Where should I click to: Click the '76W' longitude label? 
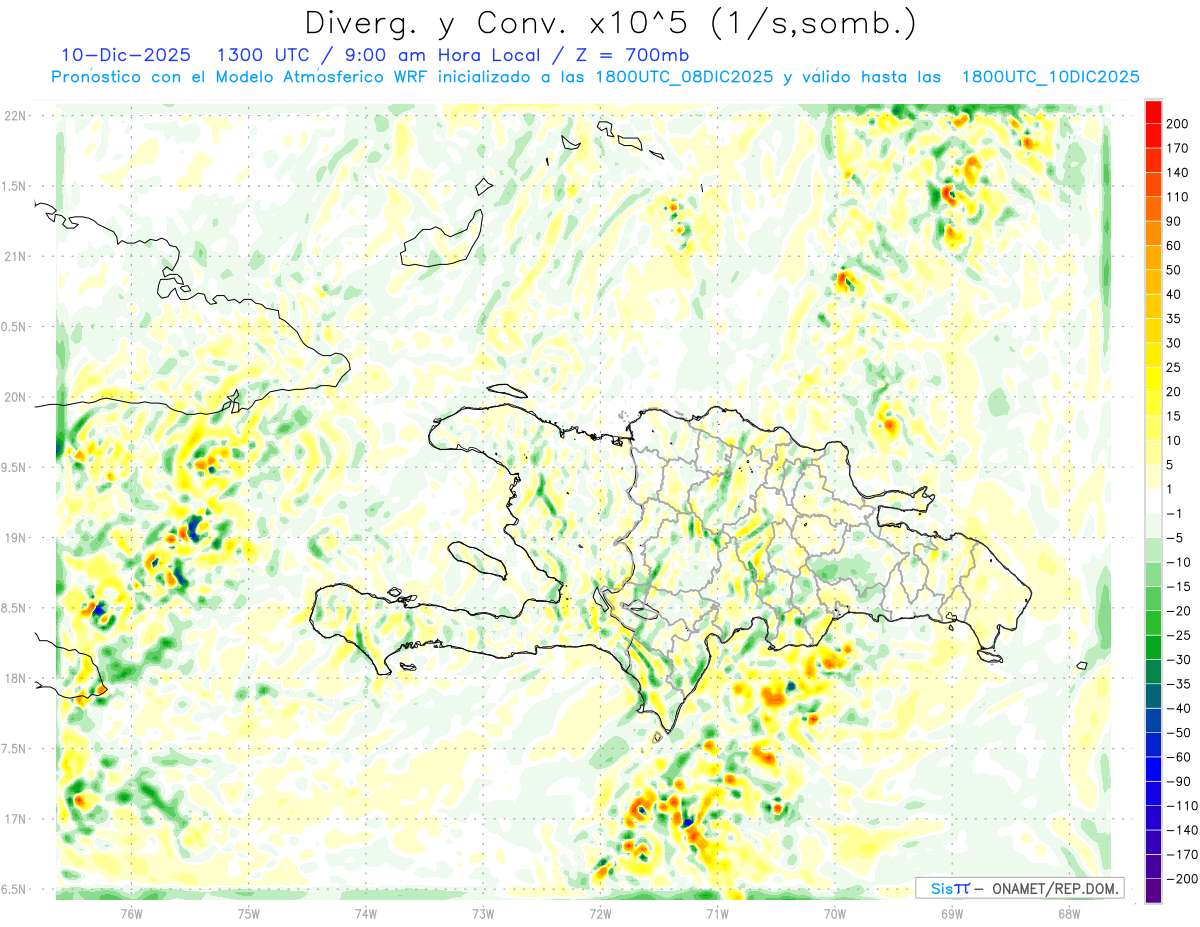131,912
